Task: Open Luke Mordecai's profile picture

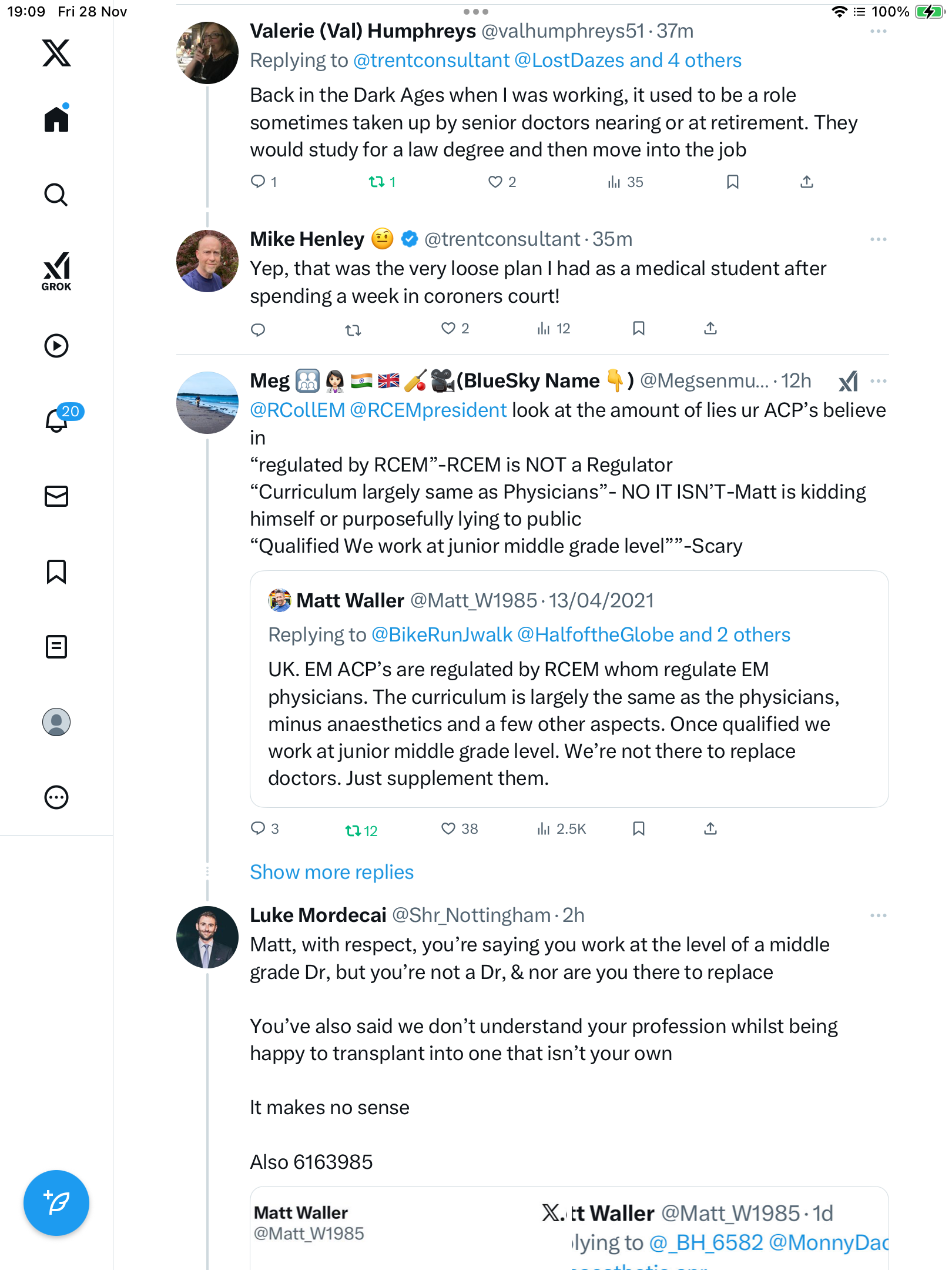Action: (207, 937)
